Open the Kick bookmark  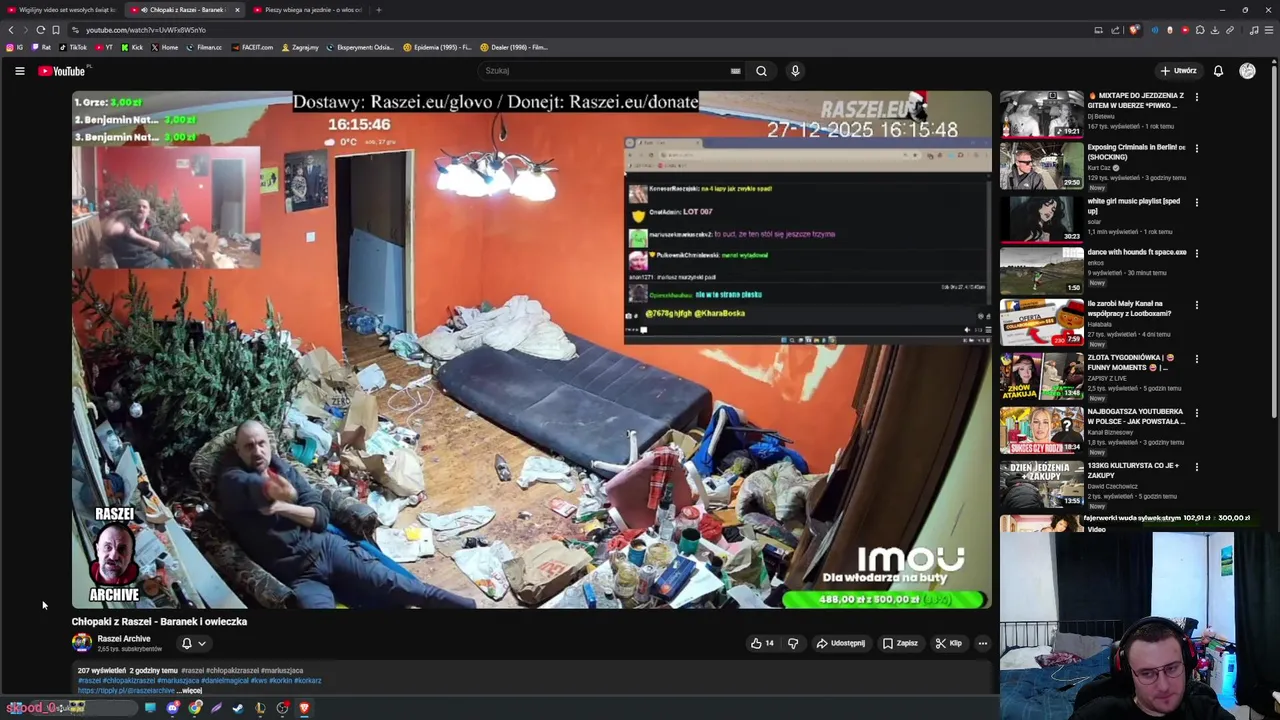click(132, 47)
